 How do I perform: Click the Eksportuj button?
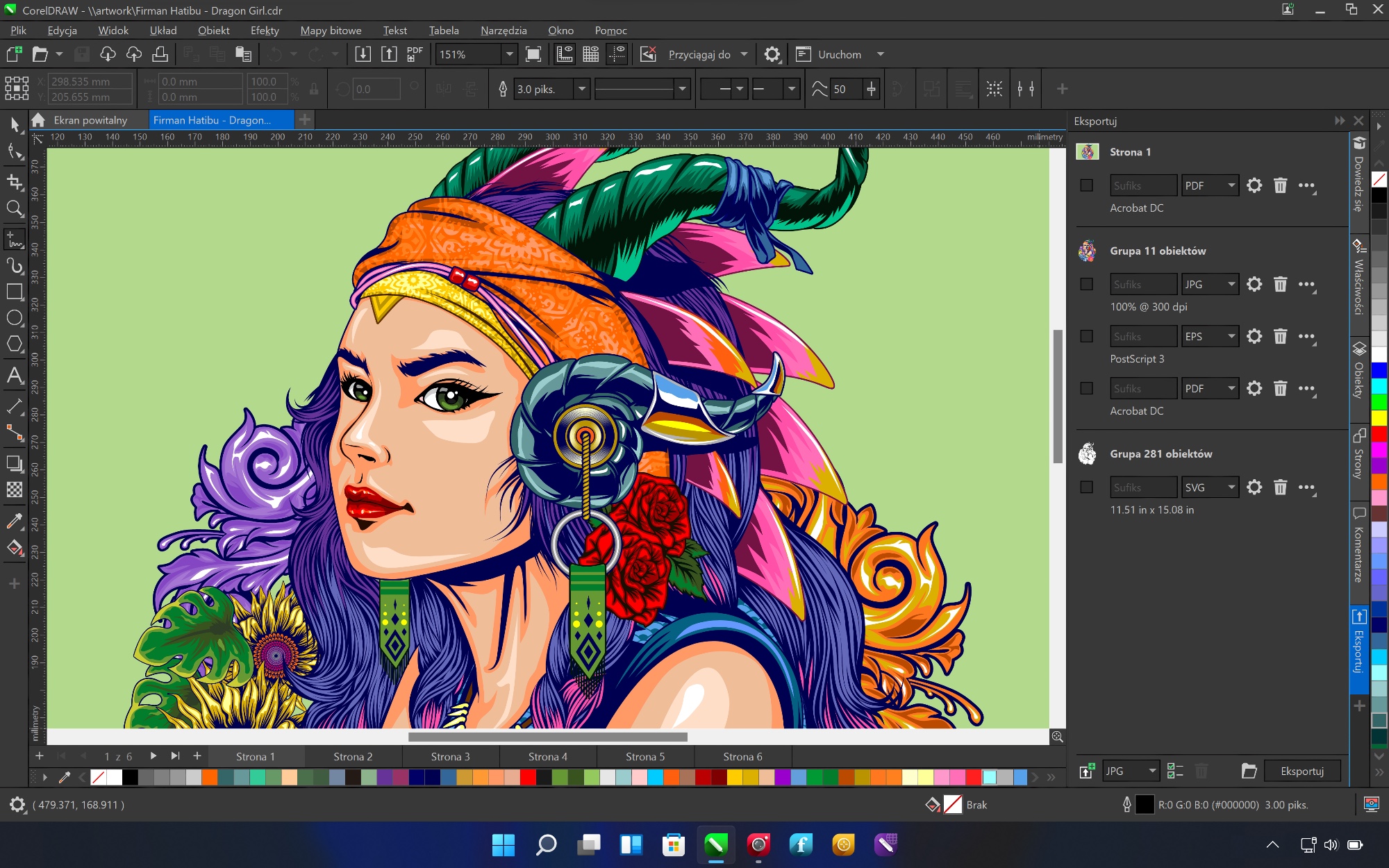1301,771
